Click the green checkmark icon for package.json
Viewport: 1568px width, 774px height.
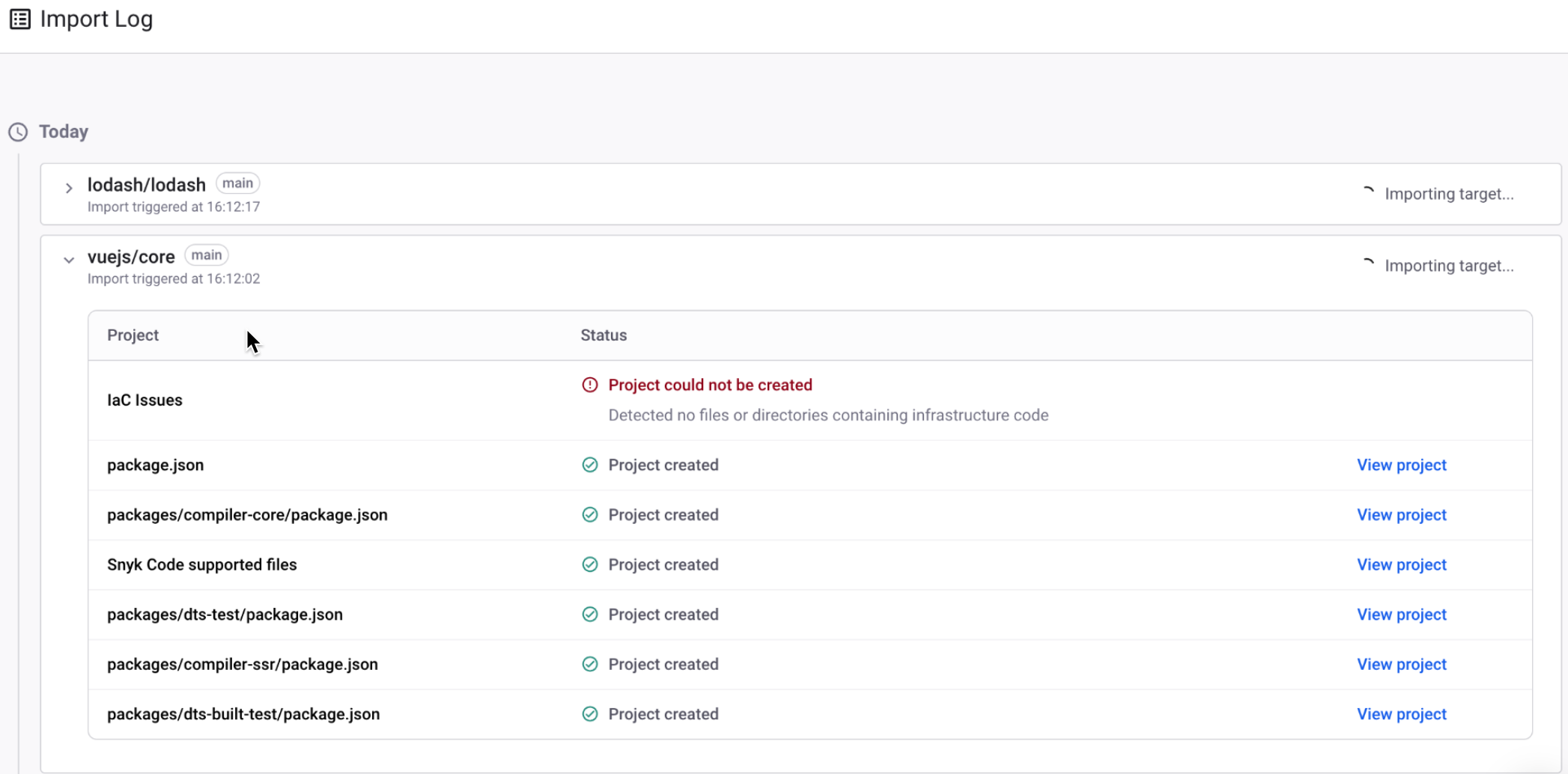point(590,465)
